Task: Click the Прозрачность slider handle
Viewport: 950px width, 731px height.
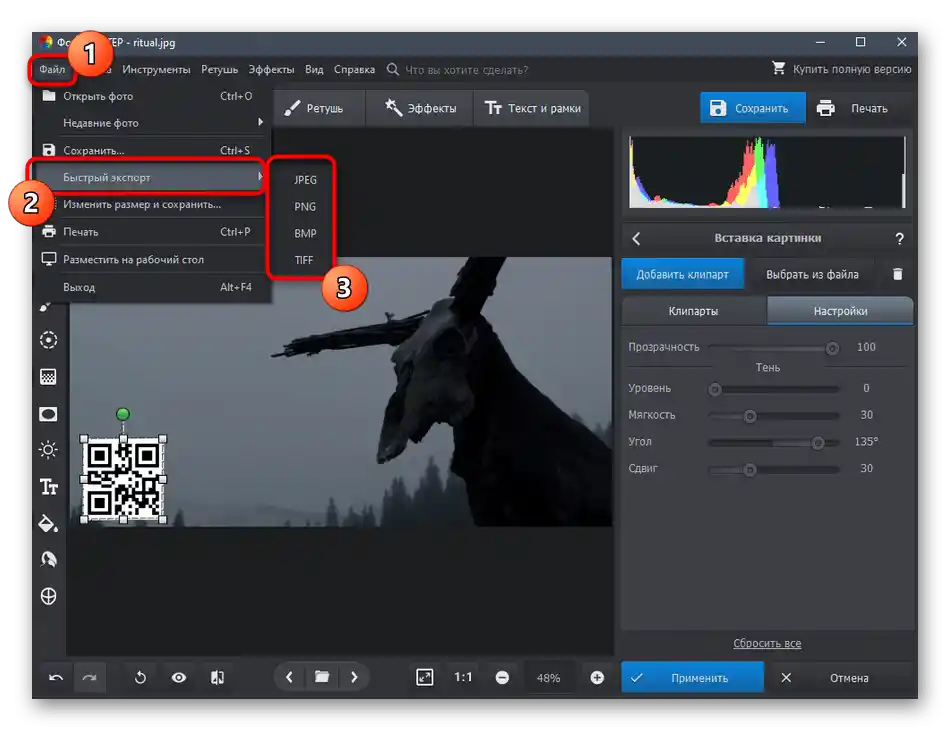Action: pos(831,348)
